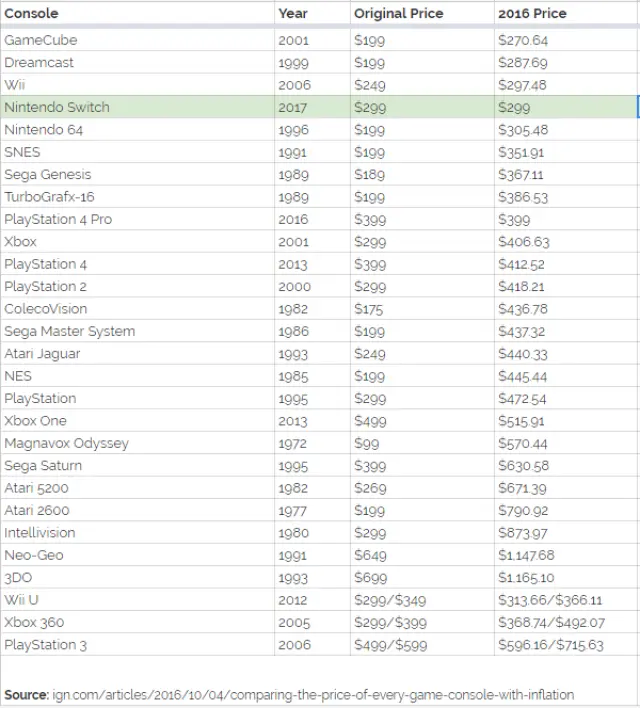Viewport: 640px width, 708px height.
Task: Click the 1972 year cell
Action: coord(293,444)
